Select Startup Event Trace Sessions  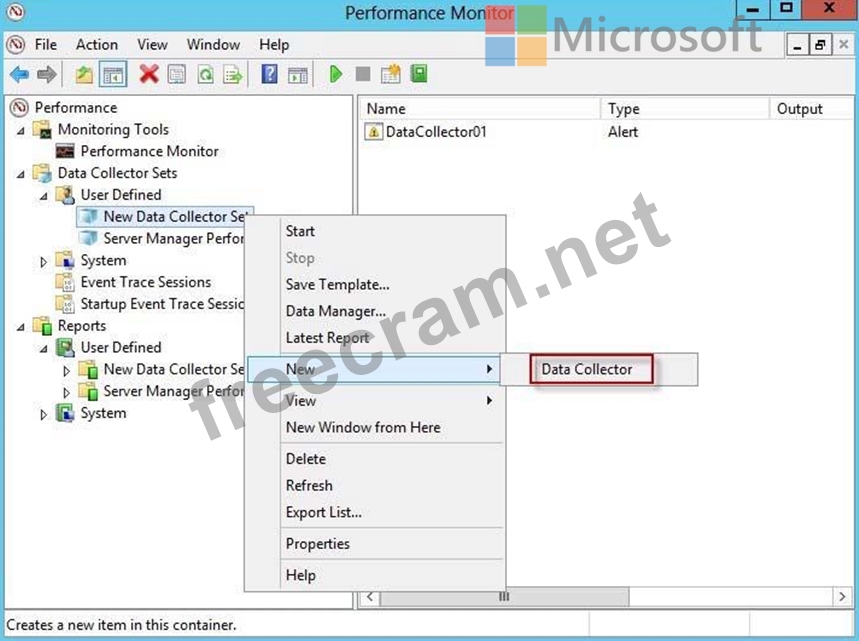tap(162, 304)
